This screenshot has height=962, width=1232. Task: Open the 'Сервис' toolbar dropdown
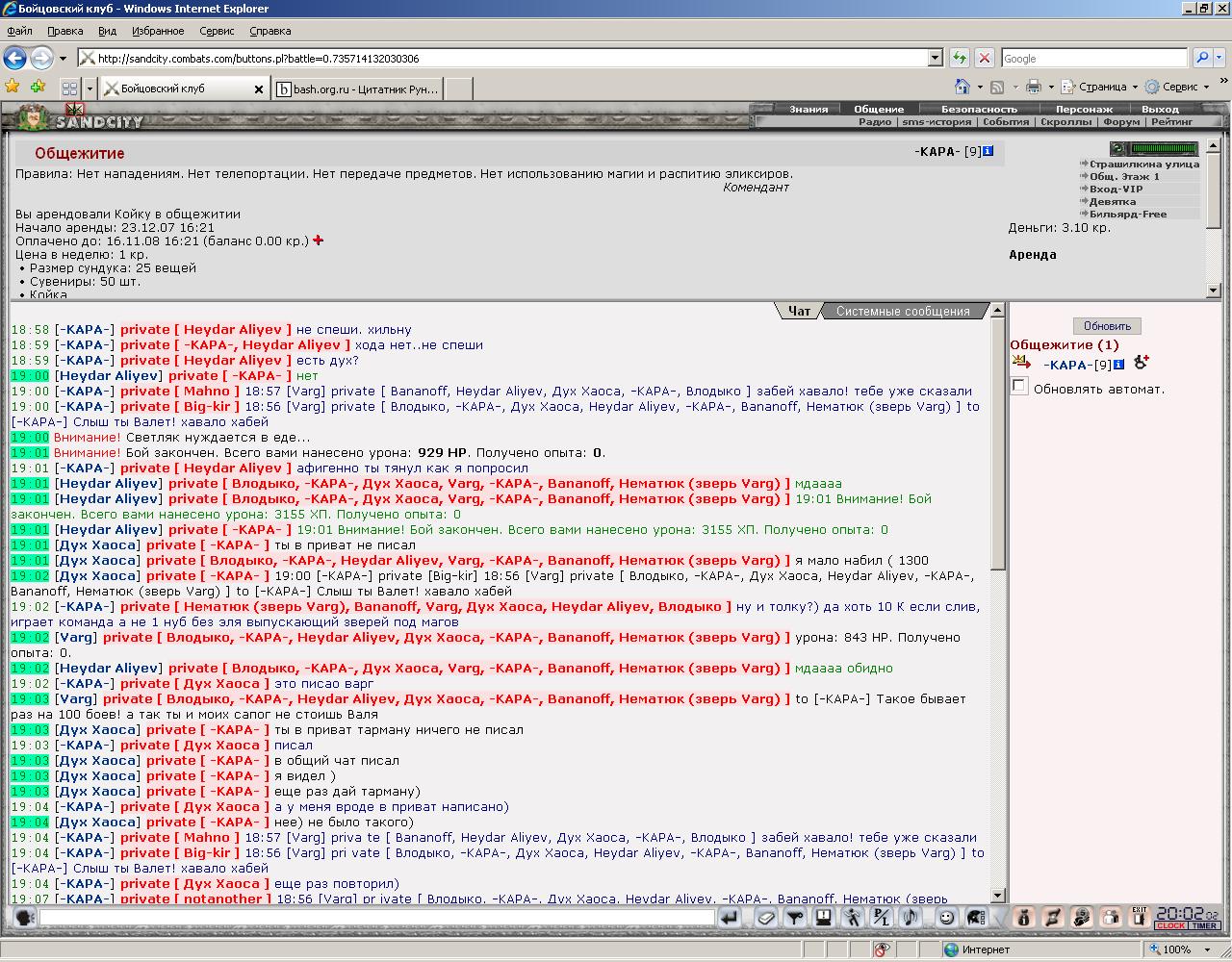1177,87
